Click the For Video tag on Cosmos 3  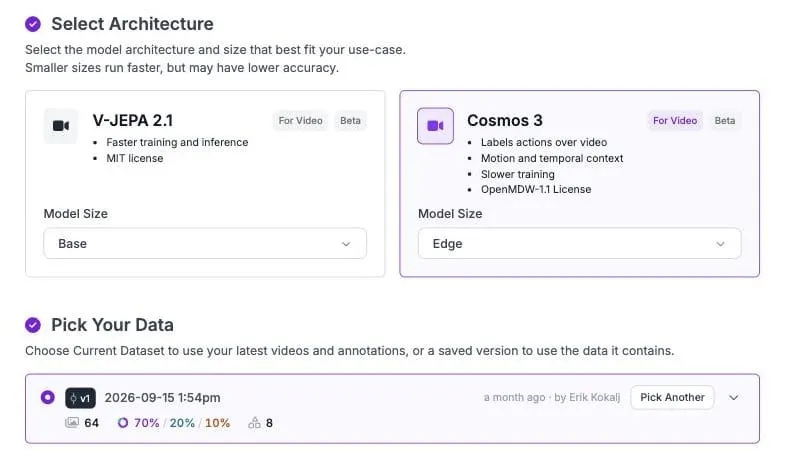point(675,121)
